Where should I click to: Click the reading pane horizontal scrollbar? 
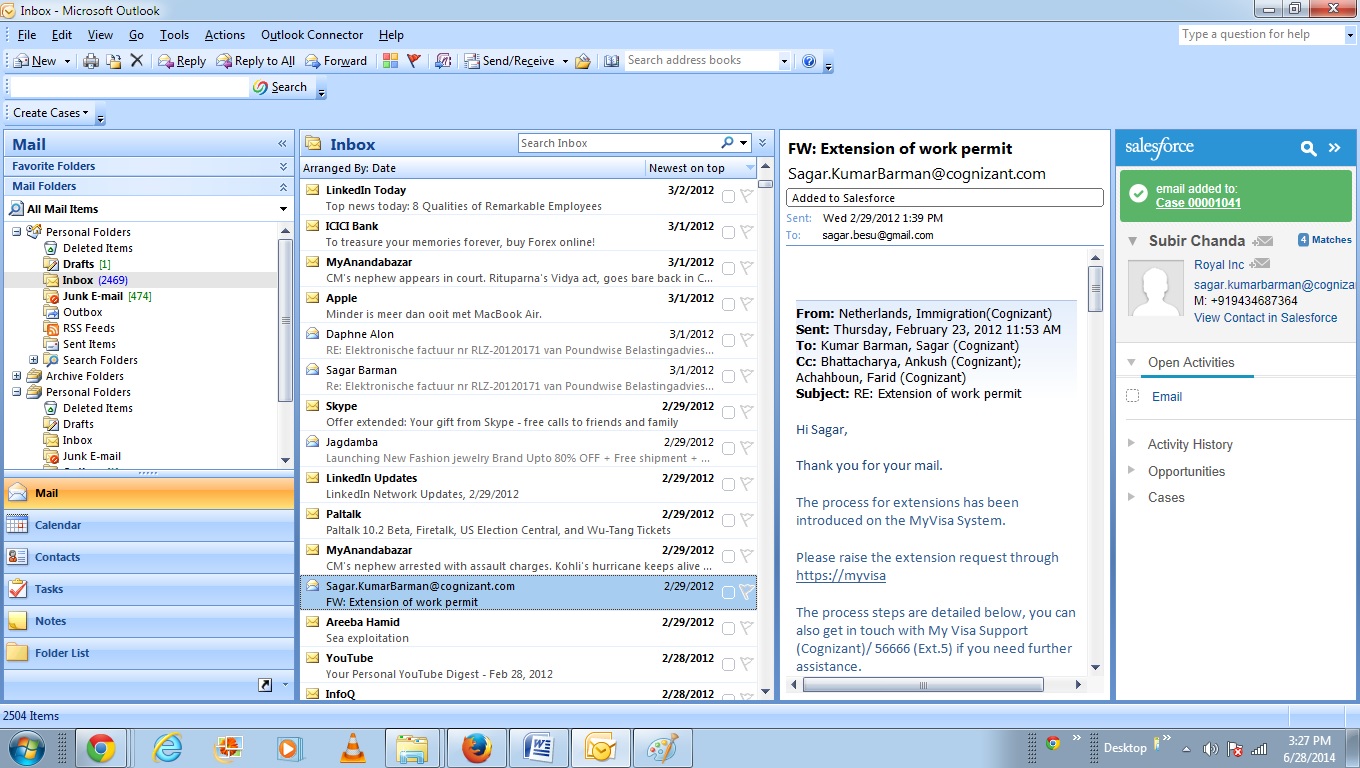922,685
